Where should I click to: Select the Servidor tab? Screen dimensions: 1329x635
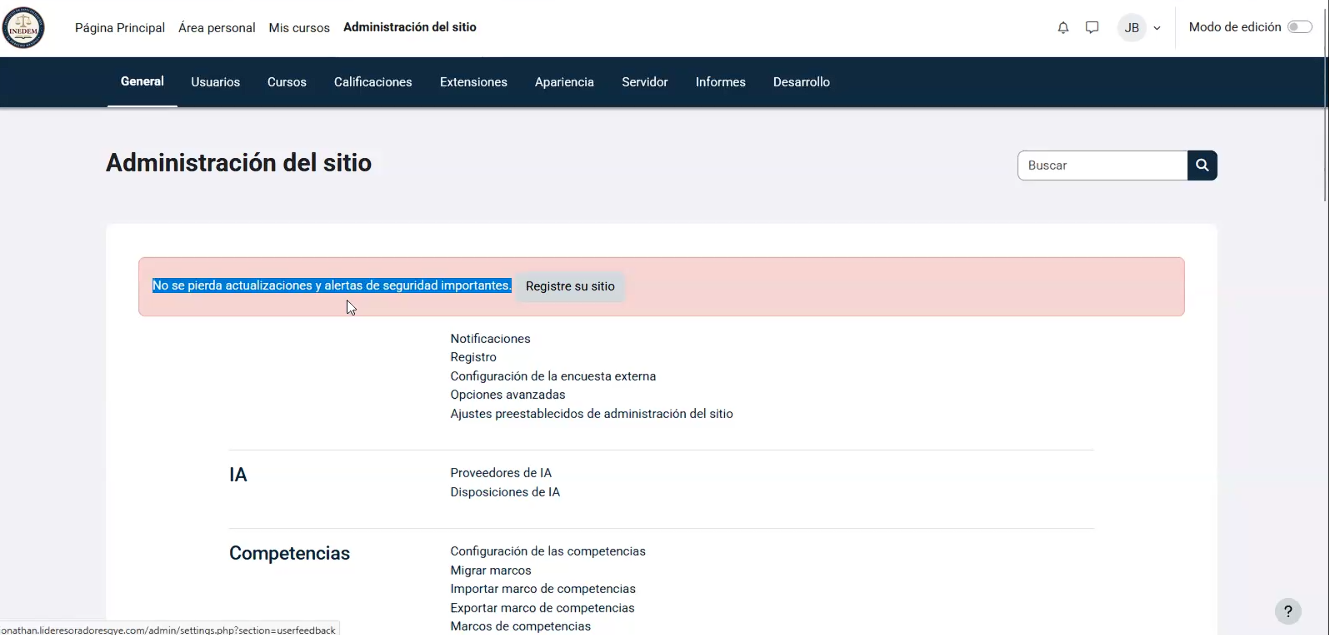coord(644,82)
